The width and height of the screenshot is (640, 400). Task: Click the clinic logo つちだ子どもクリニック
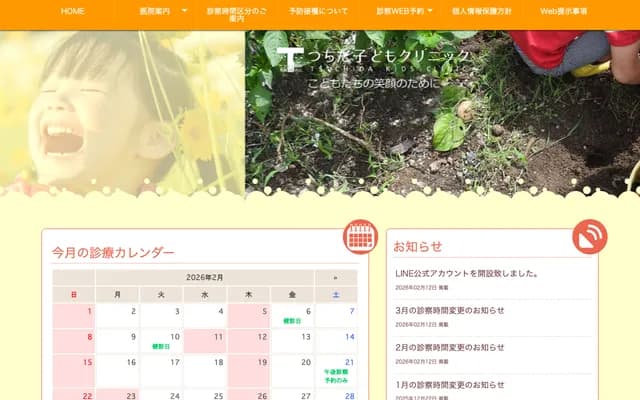373,59
